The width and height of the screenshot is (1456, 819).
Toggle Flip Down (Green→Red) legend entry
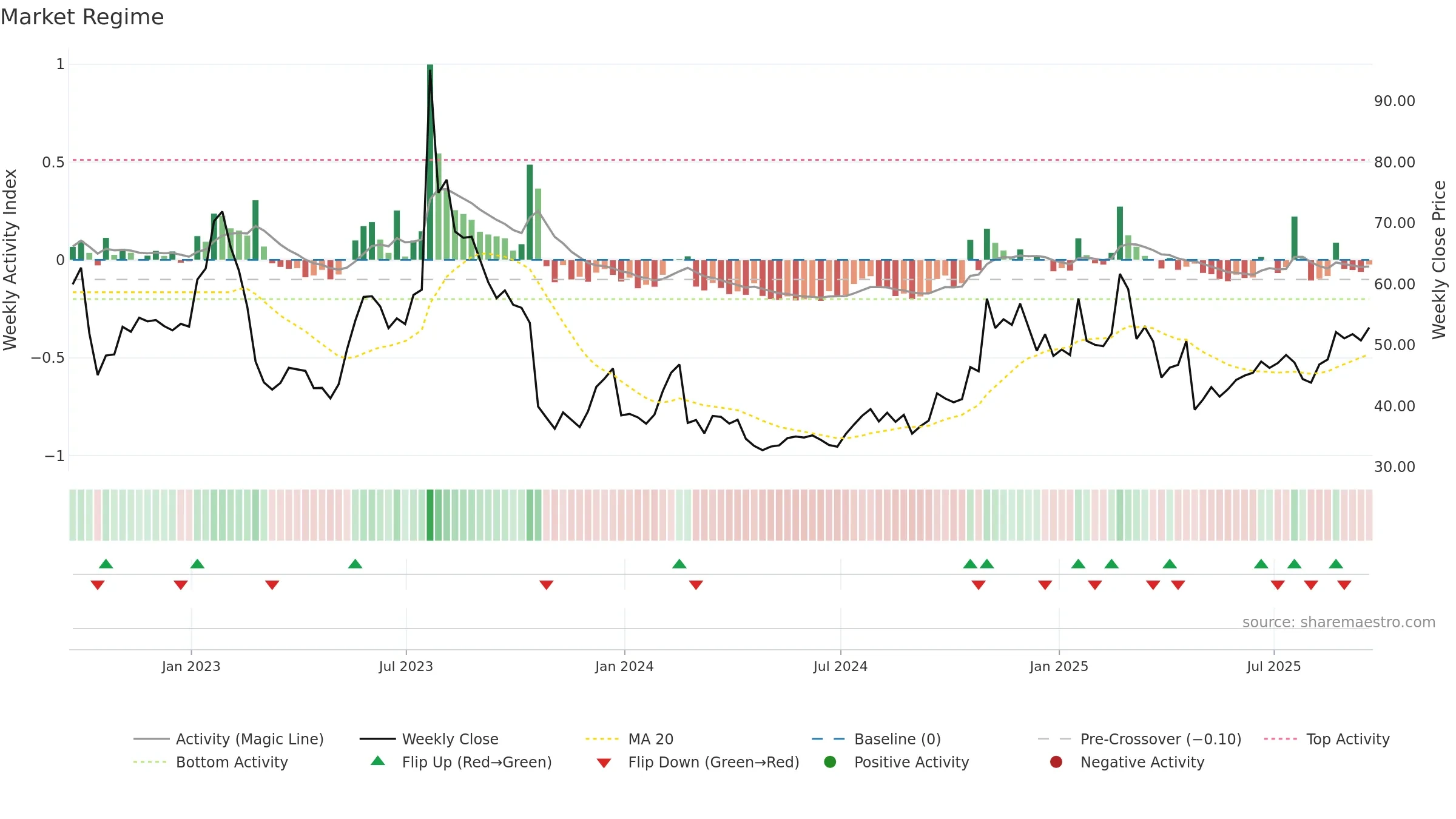point(698,762)
